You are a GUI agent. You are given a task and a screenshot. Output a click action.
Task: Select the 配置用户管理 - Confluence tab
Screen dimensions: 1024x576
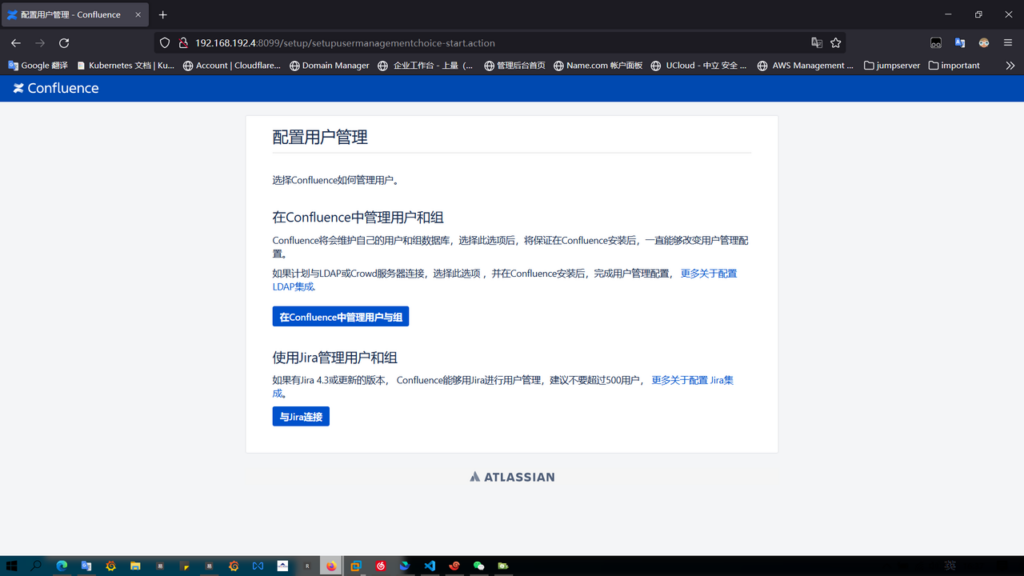[x=70, y=15]
